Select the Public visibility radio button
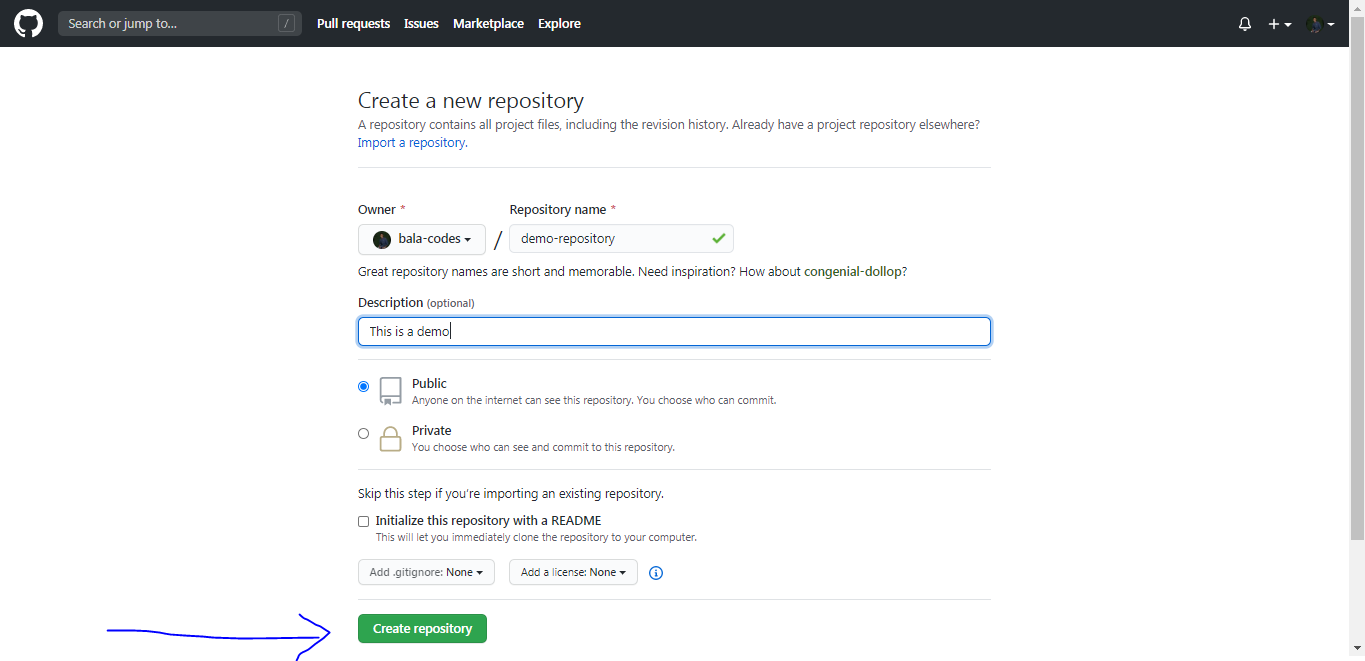The width and height of the screenshot is (1365, 661). pyautogui.click(x=363, y=385)
